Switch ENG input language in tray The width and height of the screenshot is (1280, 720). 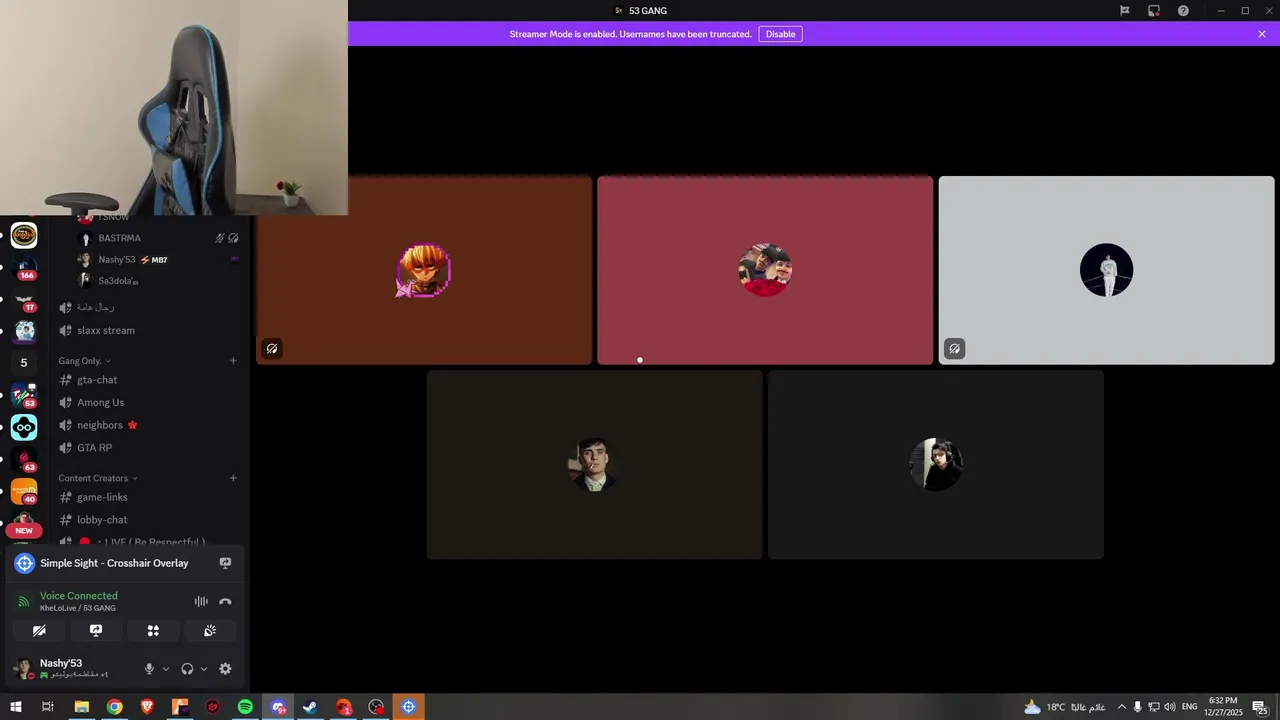coord(1189,707)
